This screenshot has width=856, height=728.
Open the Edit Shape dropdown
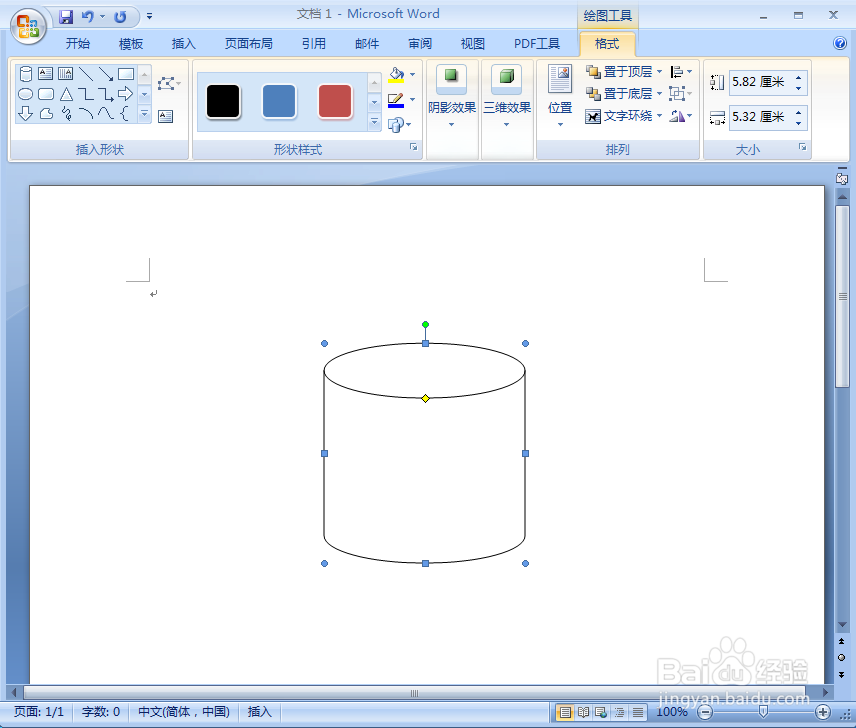coord(169,83)
